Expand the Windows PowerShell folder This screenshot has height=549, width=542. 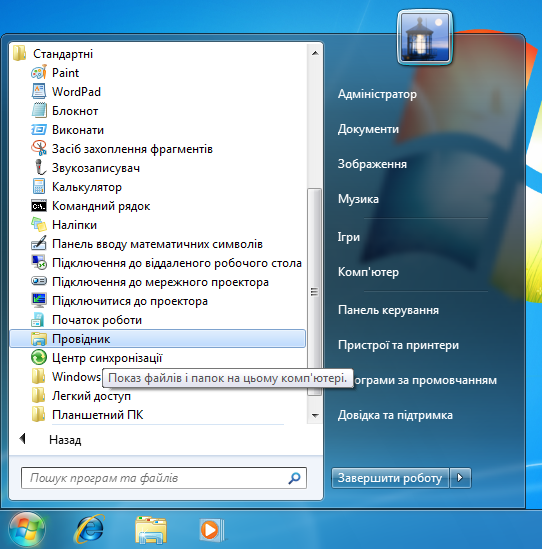[x=66, y=377]
